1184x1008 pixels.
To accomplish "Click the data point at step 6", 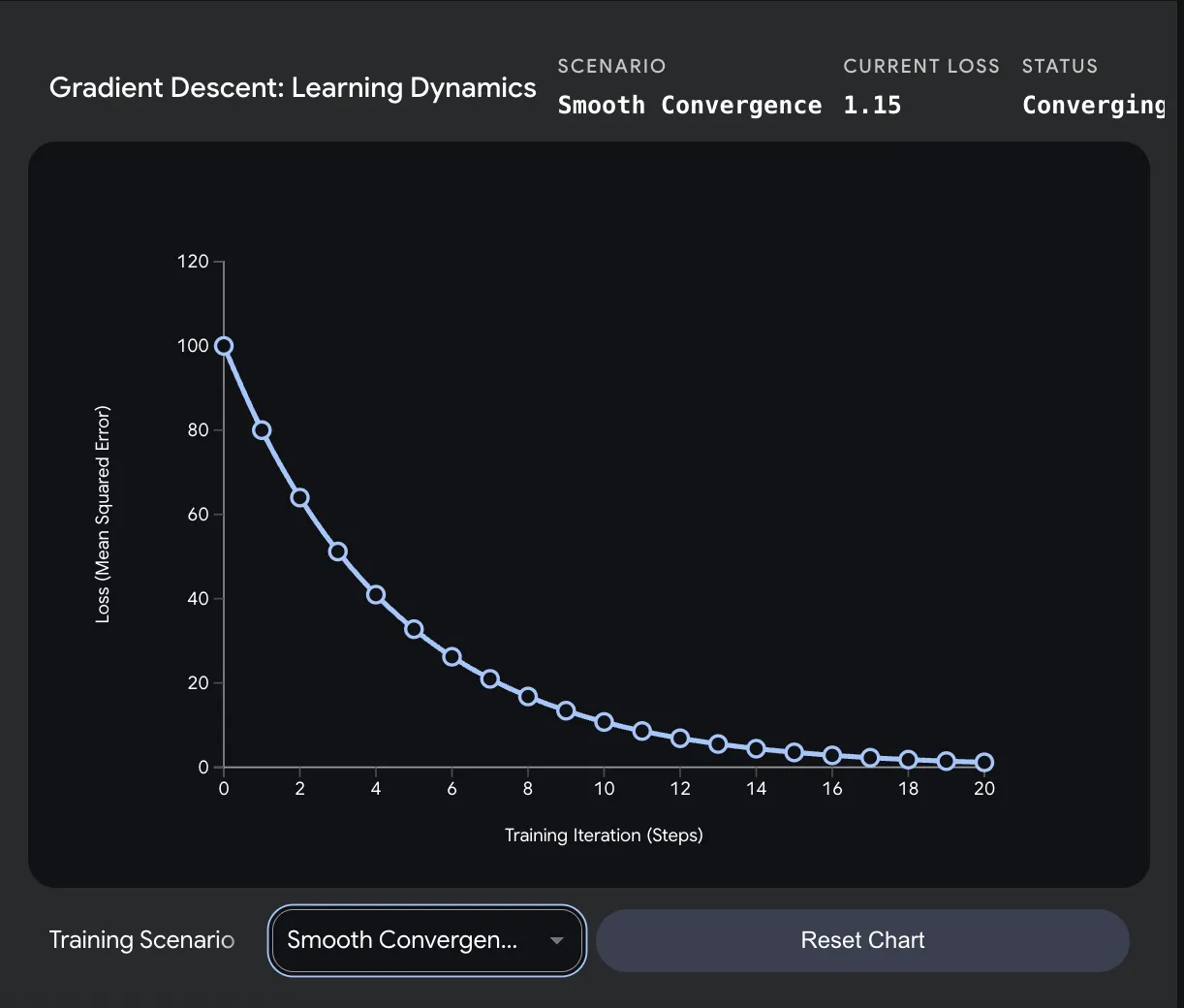I will (452, 657).
